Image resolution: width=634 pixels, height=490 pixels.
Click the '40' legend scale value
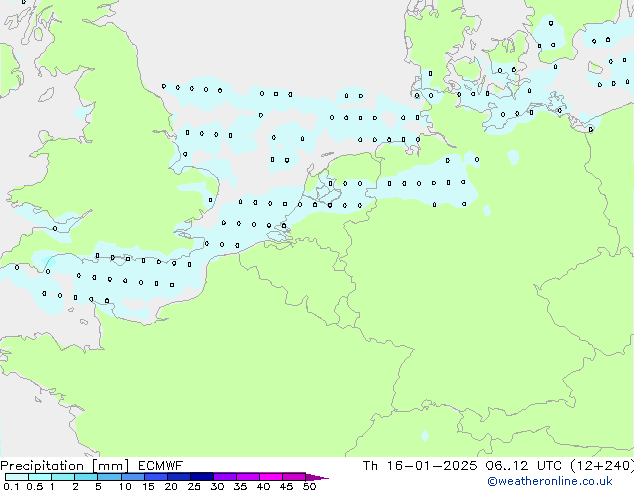pyautogui.click(x=263, y=486)
